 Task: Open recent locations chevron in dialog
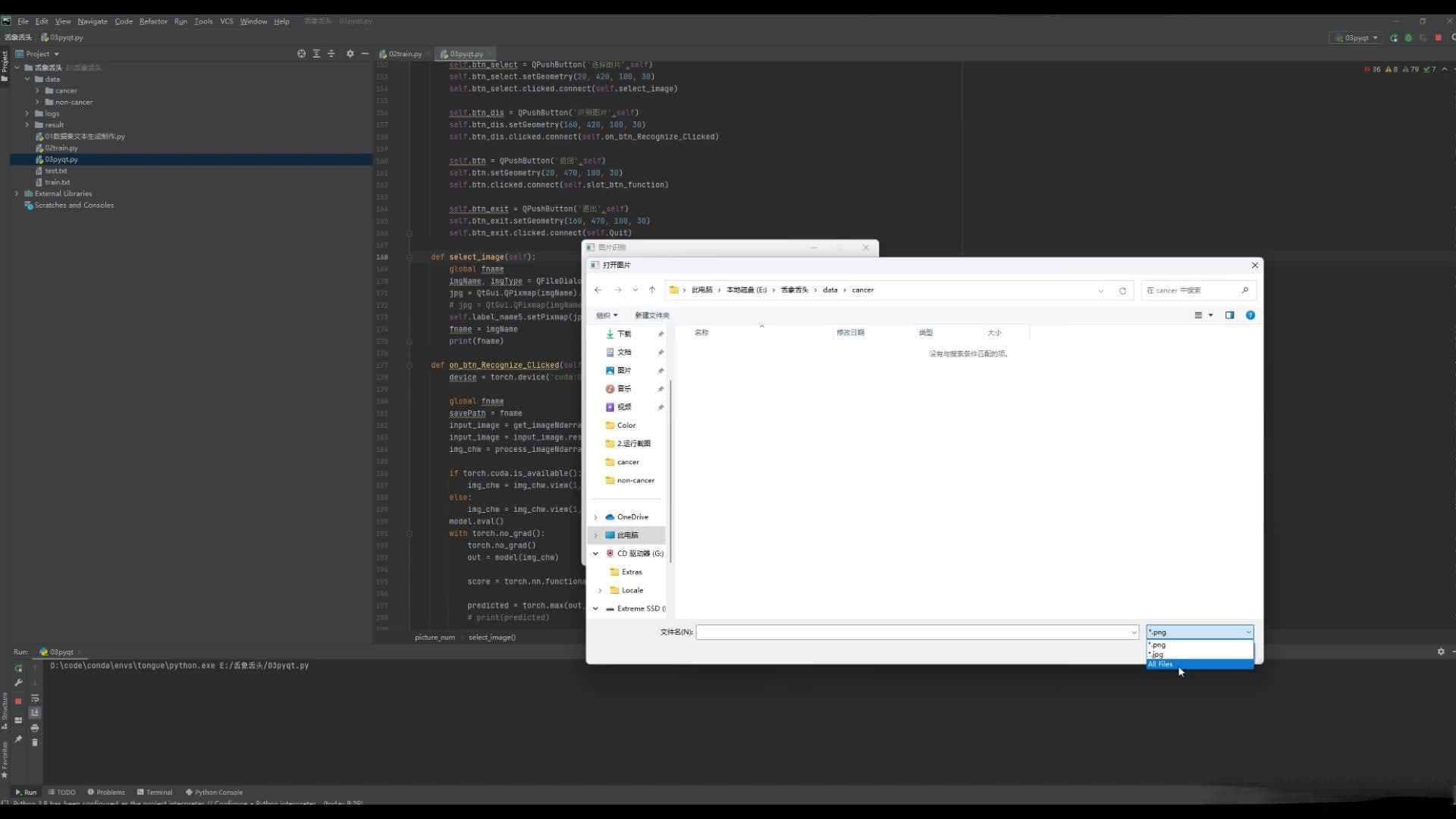tap(635, 290)
